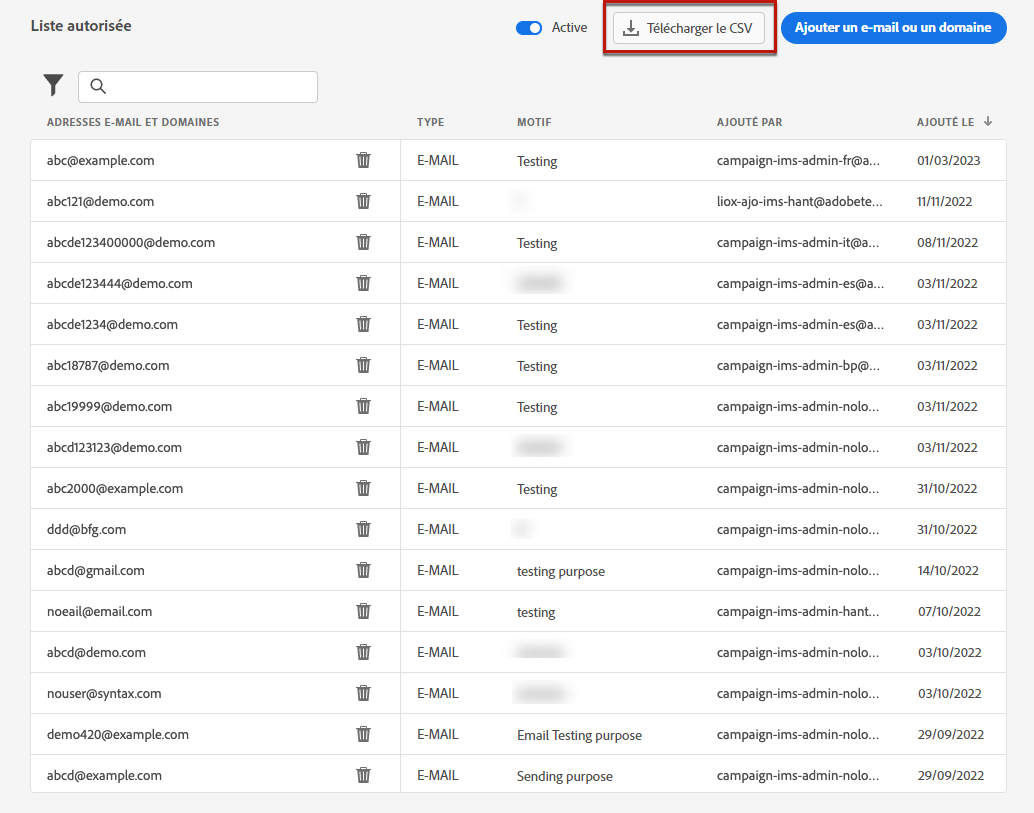Screen dimensions: 1034x813
Task: Click the Type column header
Action: click(430, 122)
